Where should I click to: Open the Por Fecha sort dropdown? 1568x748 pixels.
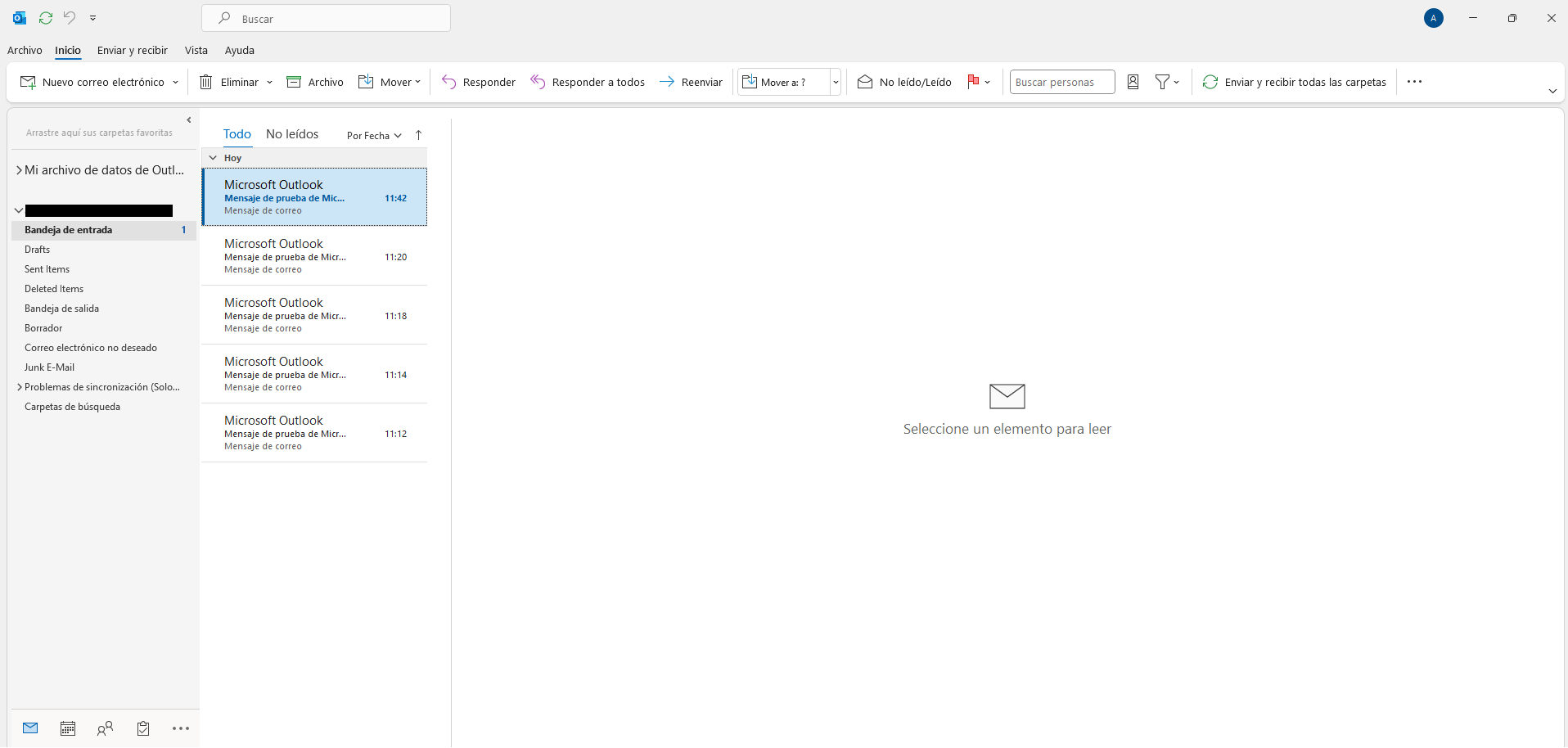pyautogui.click(x=374, y=136)
